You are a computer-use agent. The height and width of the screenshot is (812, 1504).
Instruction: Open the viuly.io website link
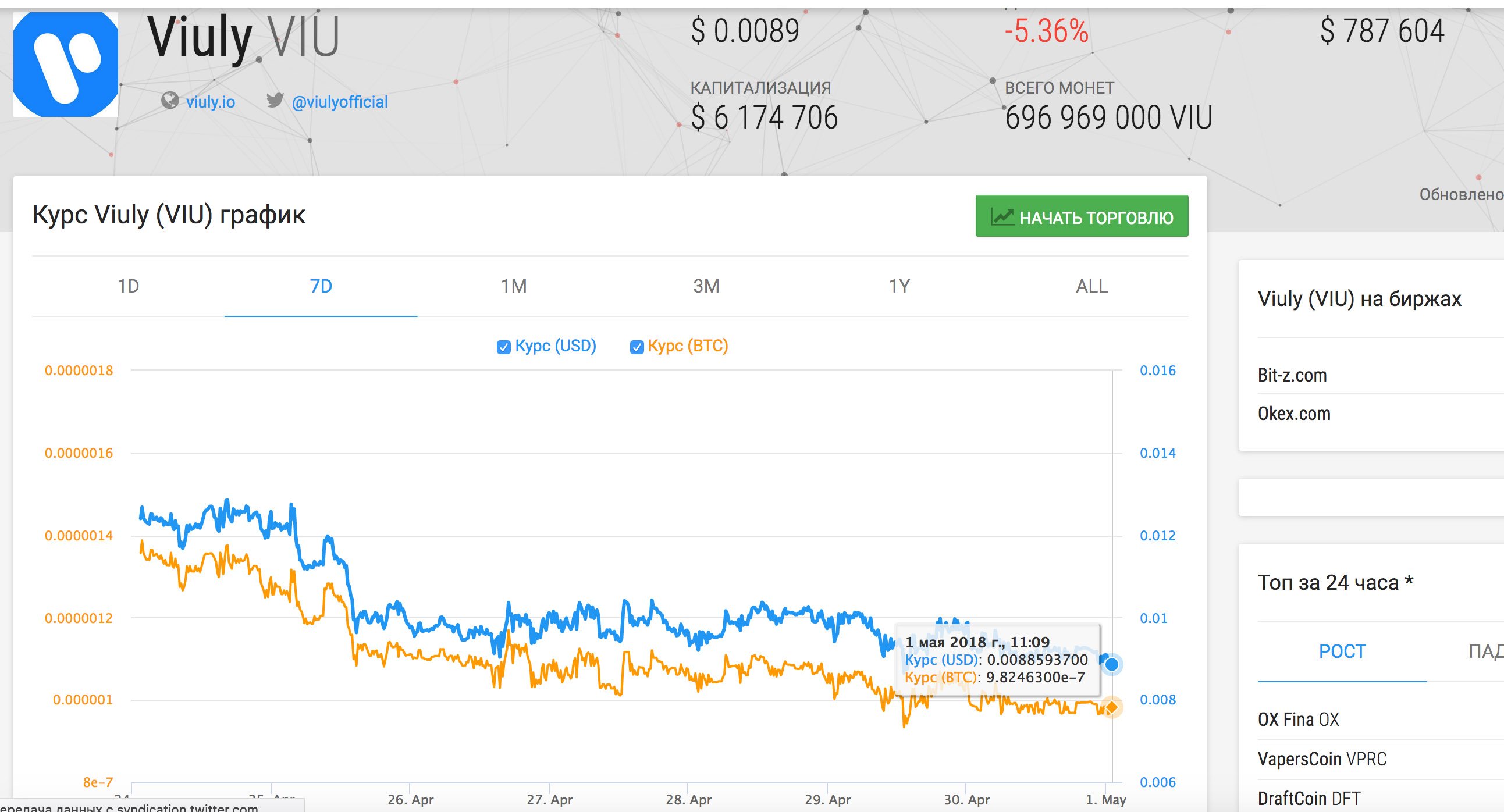(210, 102)
